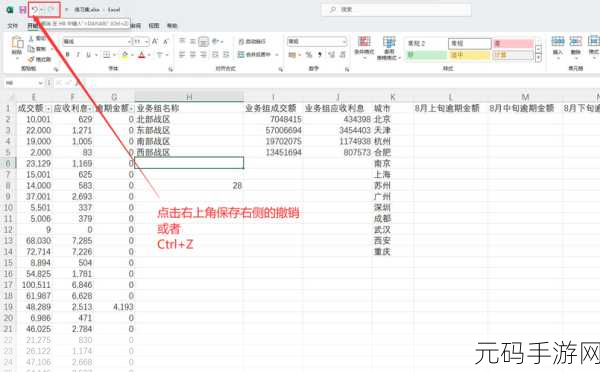Toggle Wrap Text (自动换行)
Screen dimensions: 600x372
pyautogui.click(x=253, y=41)
